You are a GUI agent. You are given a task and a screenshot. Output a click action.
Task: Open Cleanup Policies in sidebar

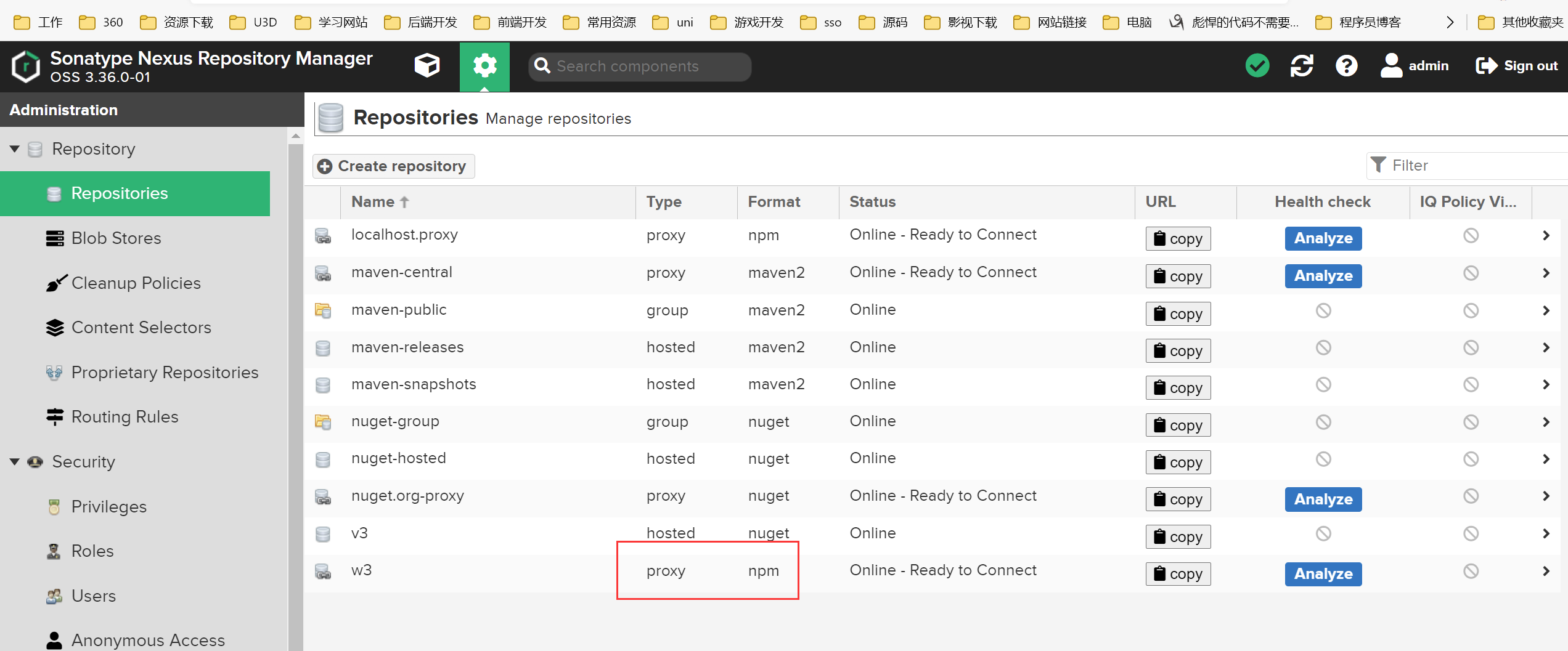click(136, 283)
